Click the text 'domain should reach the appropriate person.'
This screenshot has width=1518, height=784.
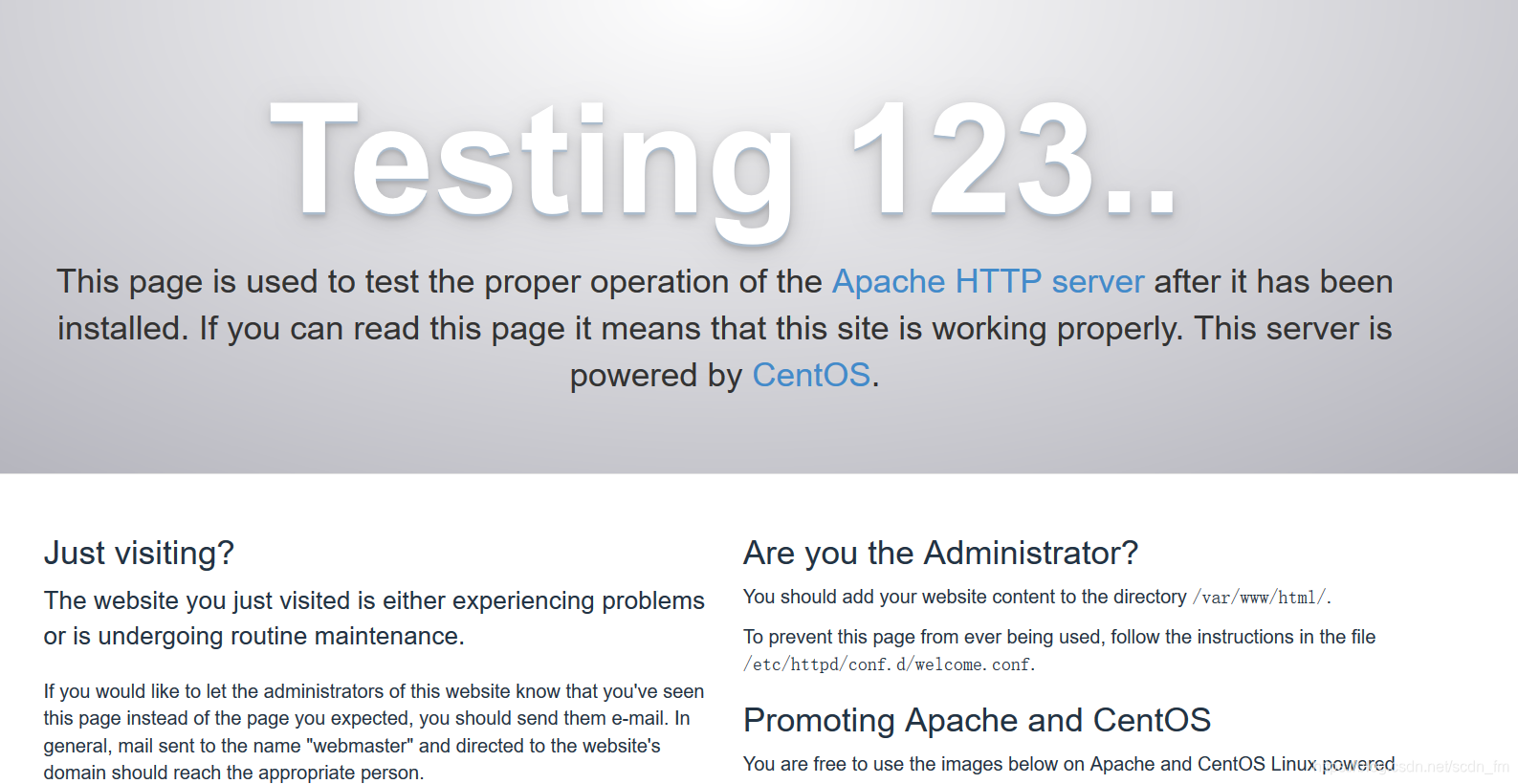pyautogui.click(x=233, y=773)
